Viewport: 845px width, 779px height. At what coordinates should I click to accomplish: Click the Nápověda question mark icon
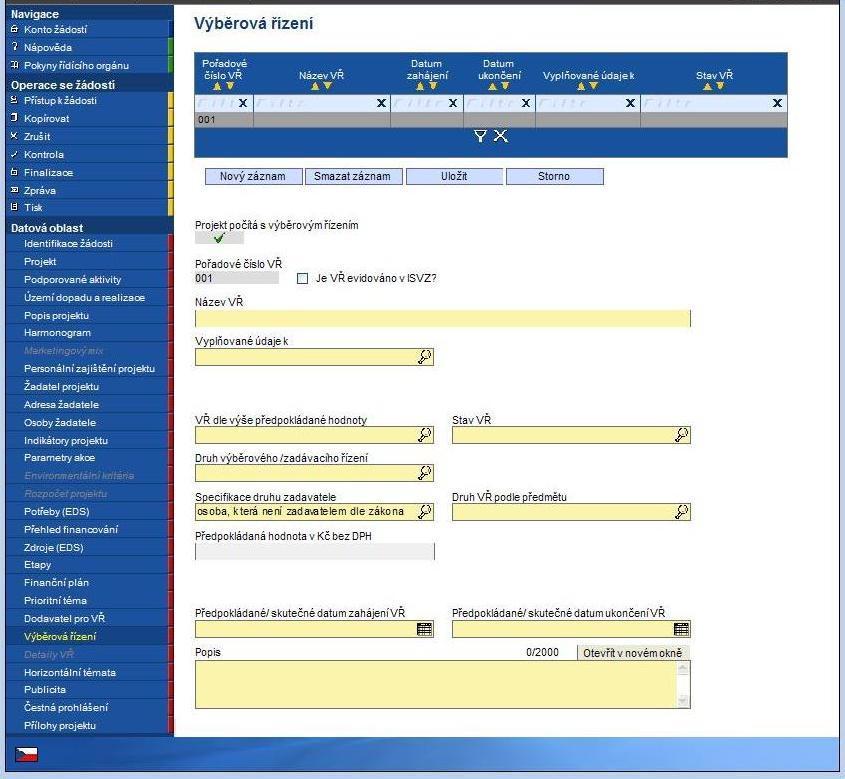pos(15,47)
